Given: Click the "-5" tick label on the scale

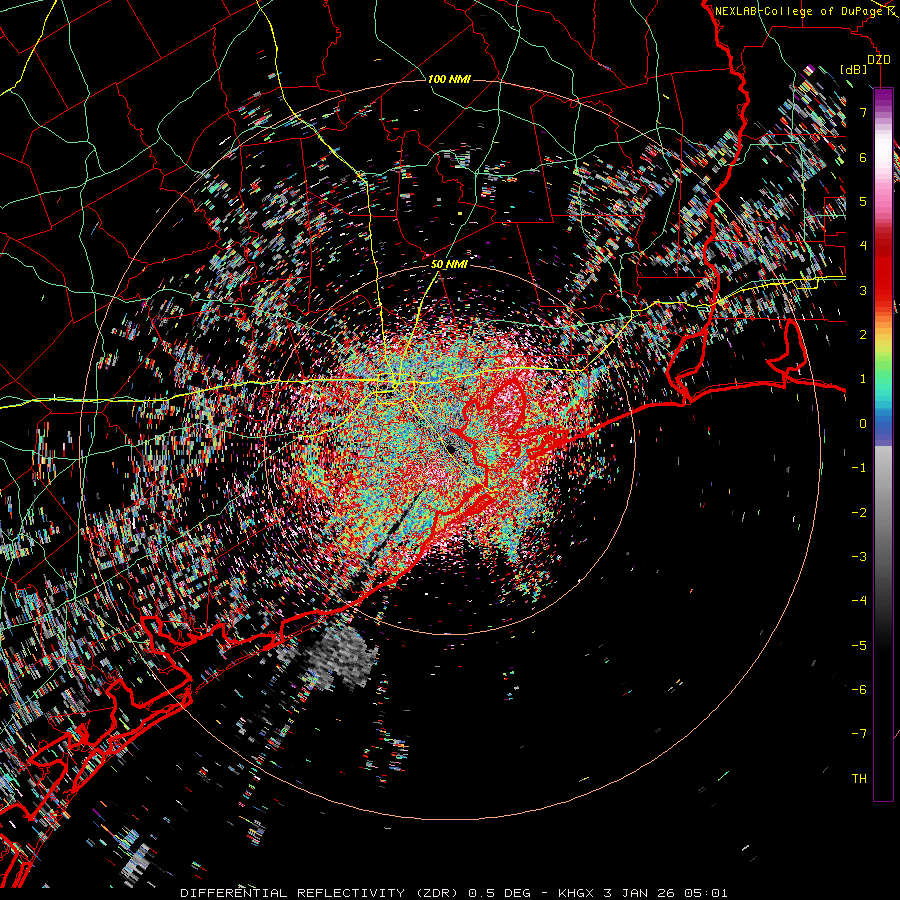Looking at the screenshot, I should [x=859, y=646].
